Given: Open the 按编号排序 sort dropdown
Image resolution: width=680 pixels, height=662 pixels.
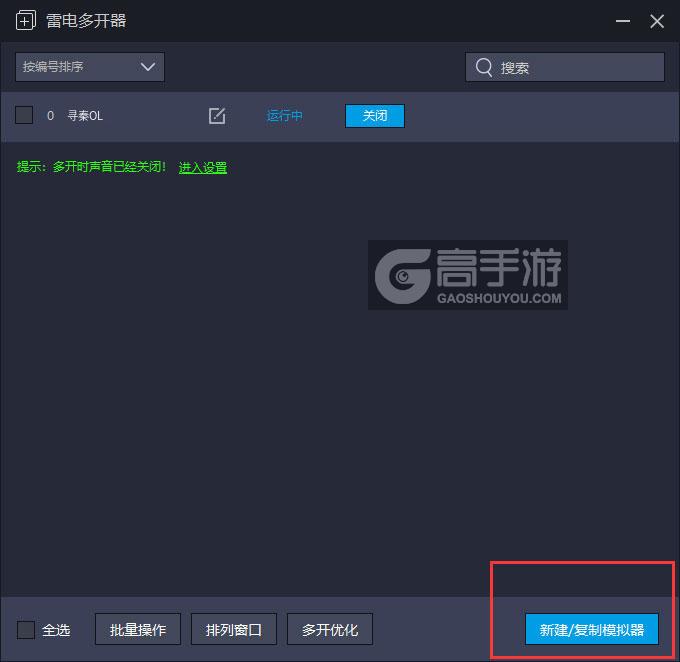Looking at the screenshot, I should click(x=90, y=67).
